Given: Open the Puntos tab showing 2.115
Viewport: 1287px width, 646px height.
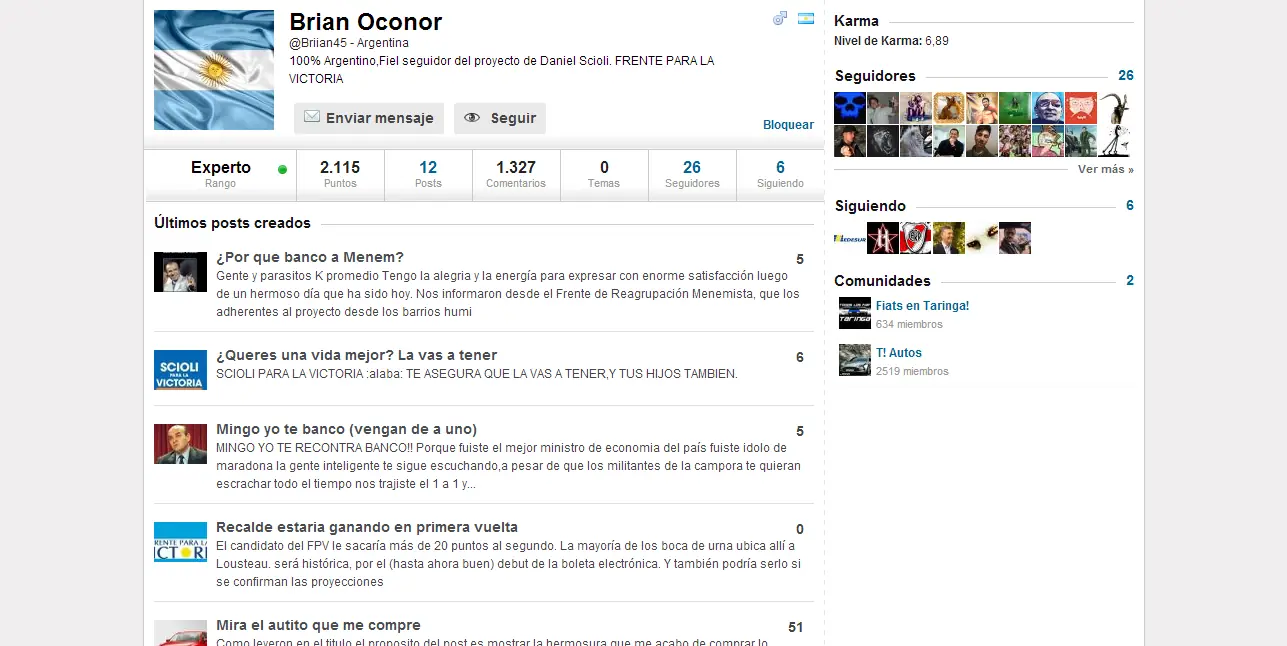Looking at the screenshot, I should pyautogui.click(x=340, y=175).
